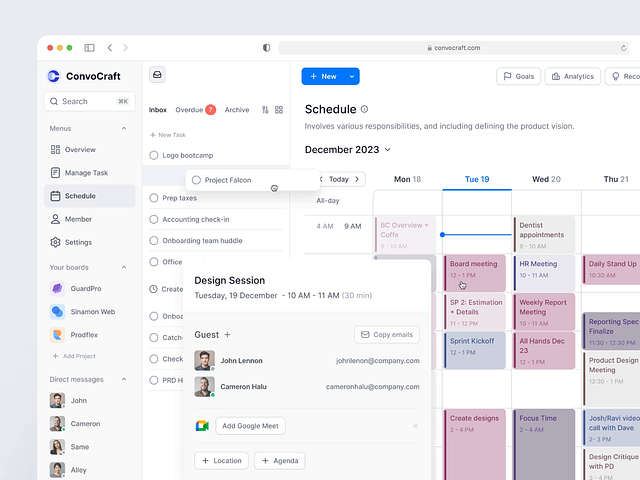Collapse the Direct messages section
The width and height of the screenshot is (640, 480).
[124, 379]
